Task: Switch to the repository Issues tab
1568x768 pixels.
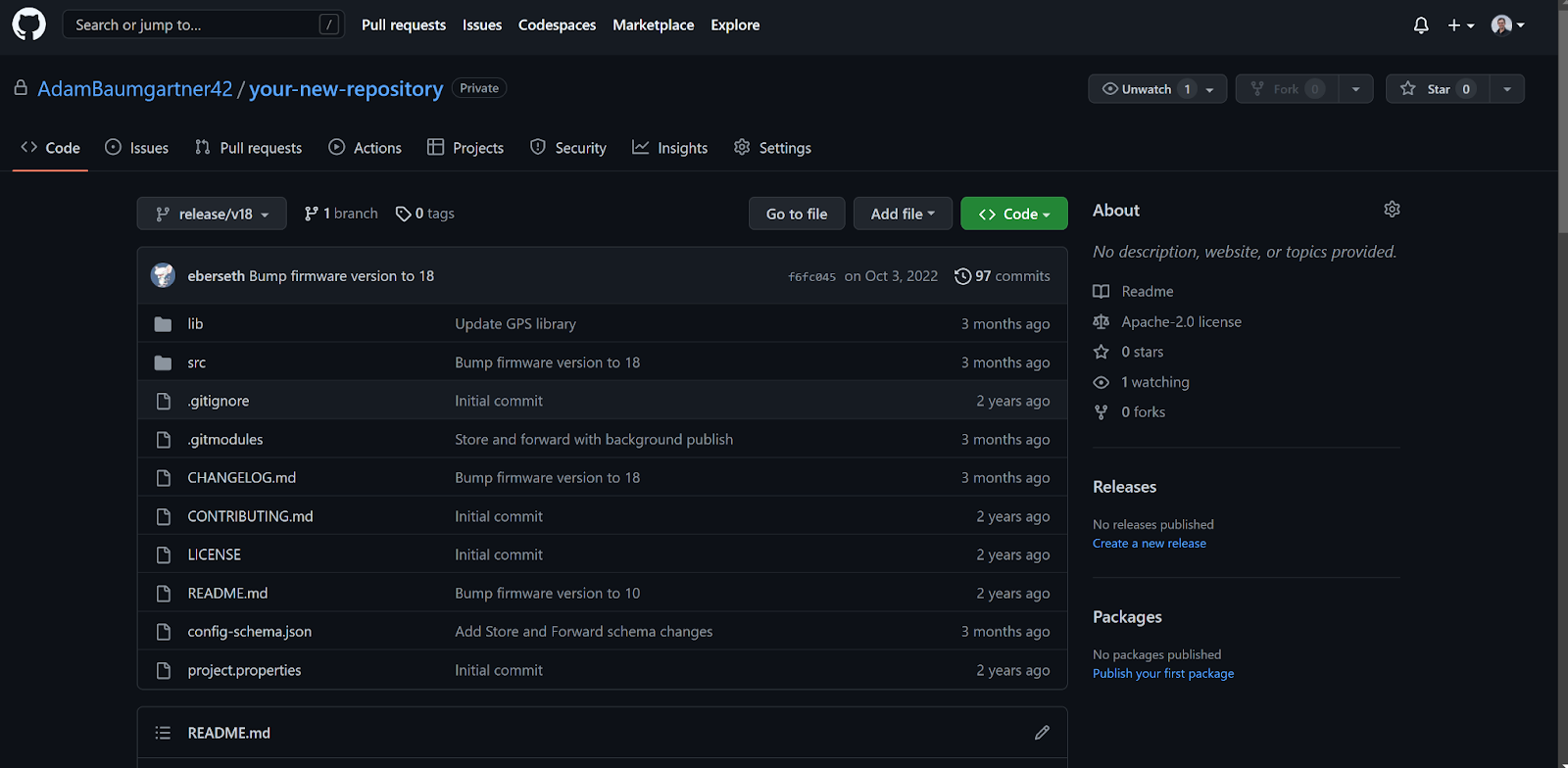Action: 136,148
